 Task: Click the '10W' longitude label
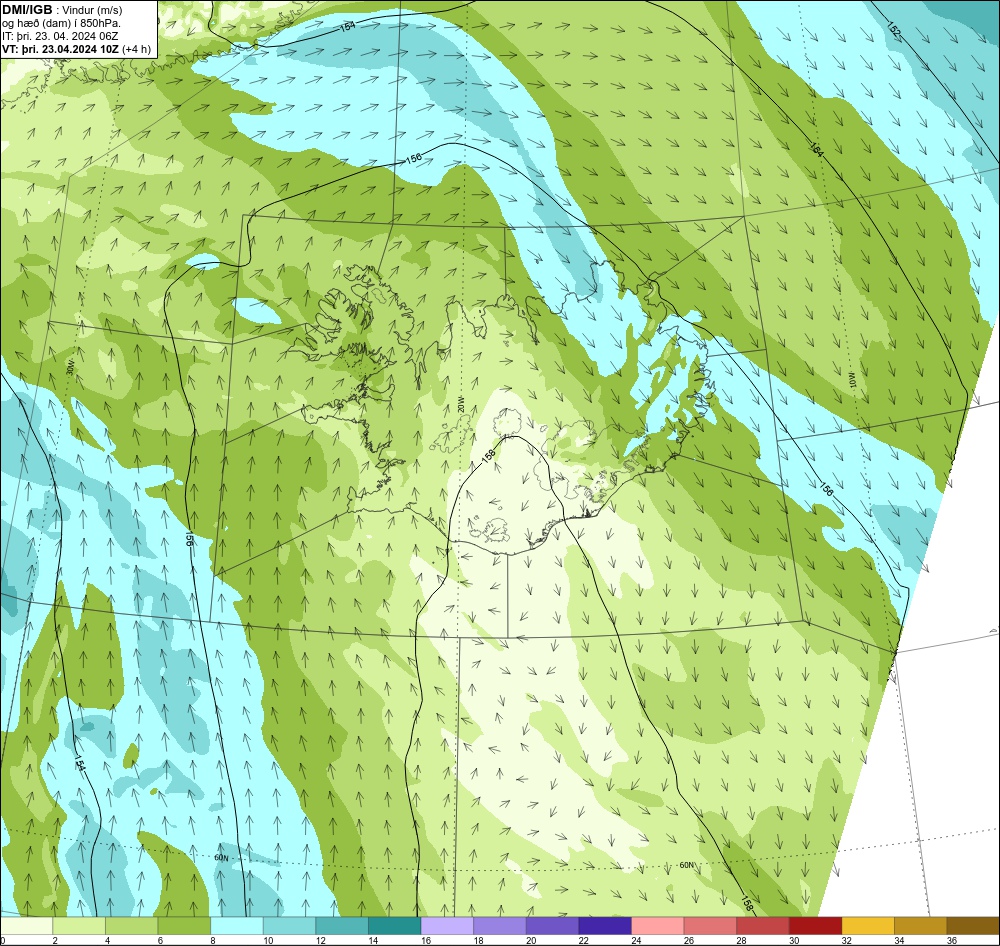click(x=851, y=379)
